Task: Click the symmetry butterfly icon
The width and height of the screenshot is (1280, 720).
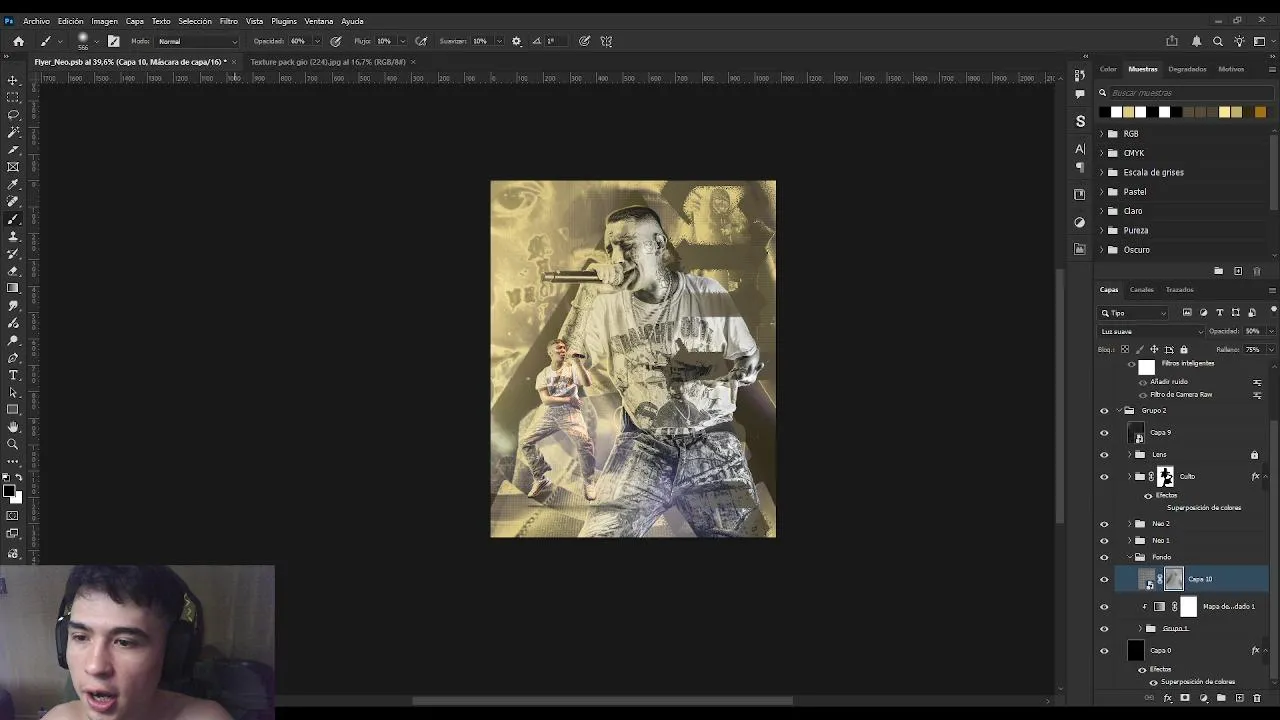Action: 606,41
